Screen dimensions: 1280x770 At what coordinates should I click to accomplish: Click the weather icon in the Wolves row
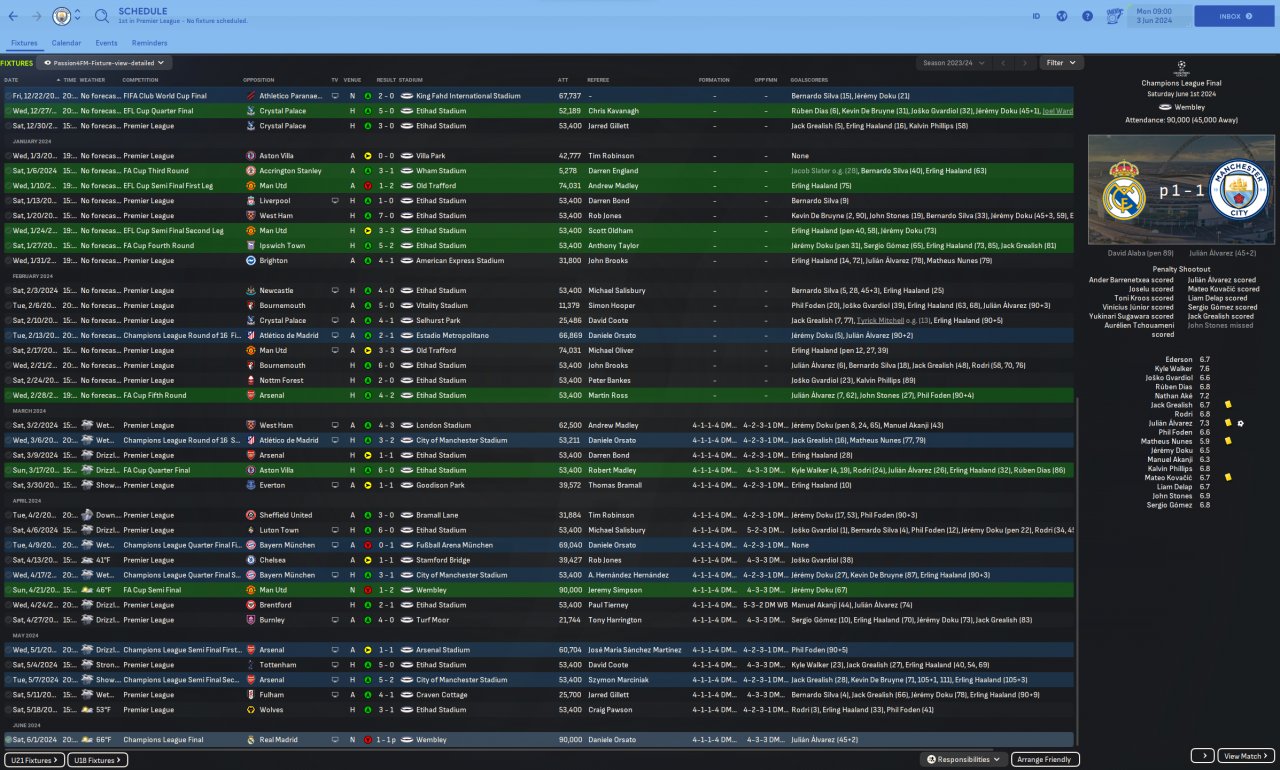[x=87, y=710]
